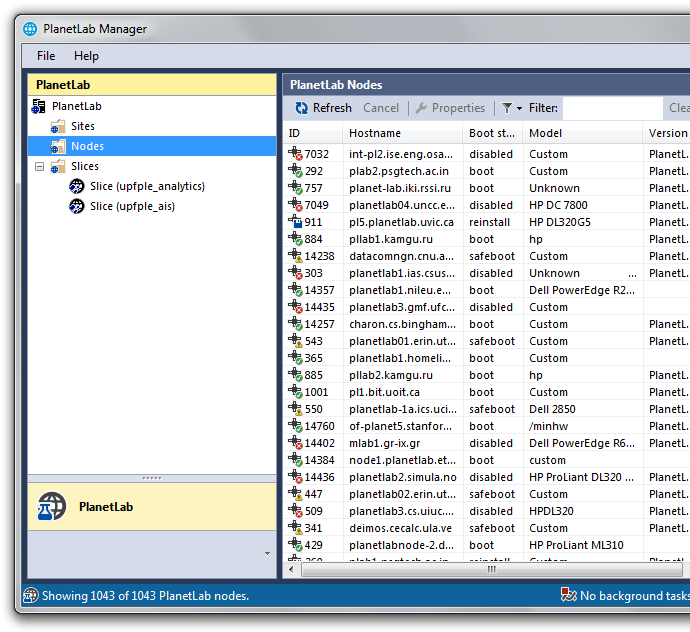Click the status bar PlanetLab icon
This screenshot has height=632, width=690.
[x=31, y=595]
